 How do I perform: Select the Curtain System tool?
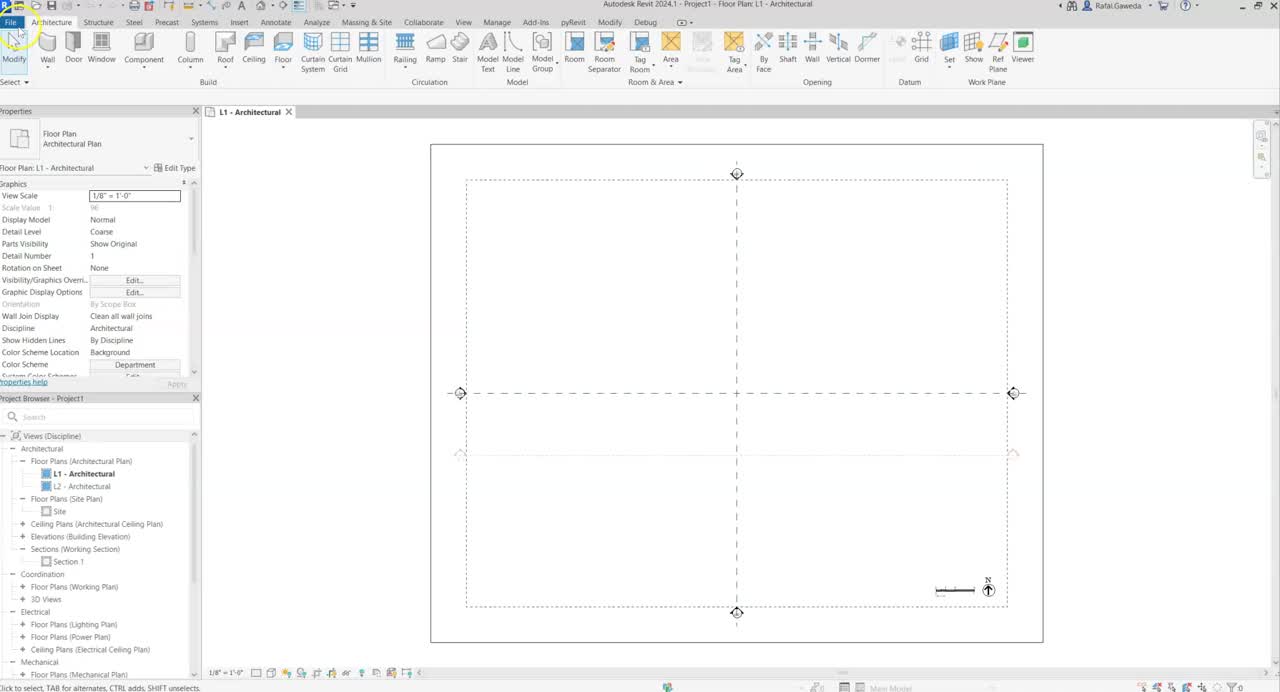(313, 52)
